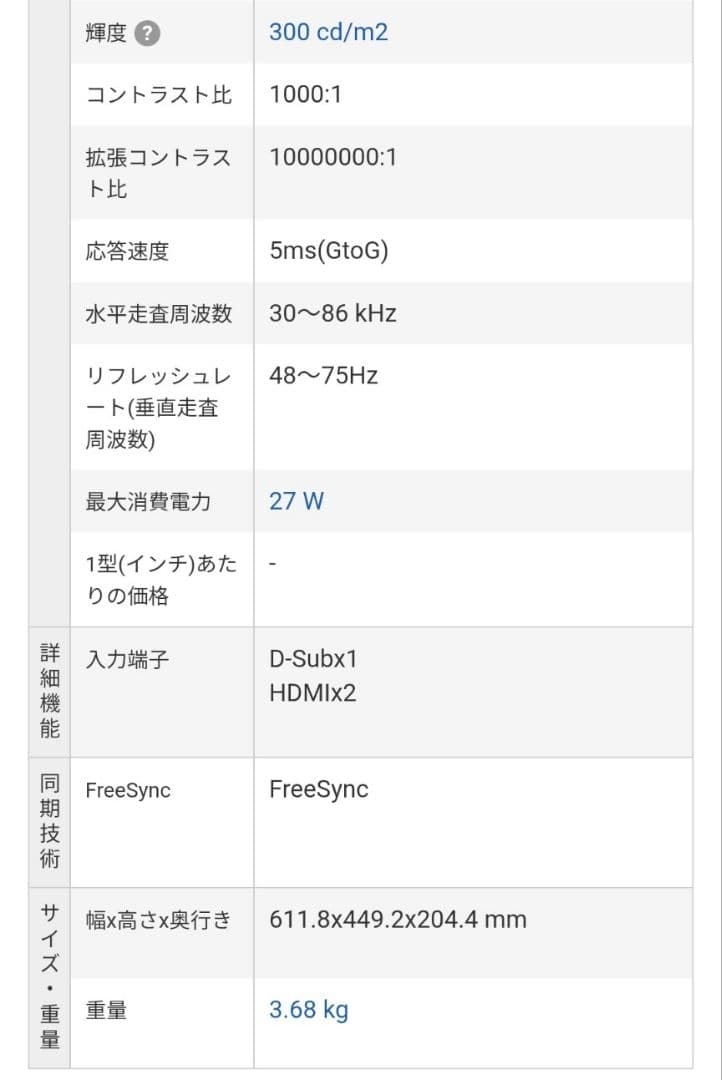722x1080 pixels.
Task: Click the 48～75Hz refresh rate value
Action: click(x=323, y=376)
